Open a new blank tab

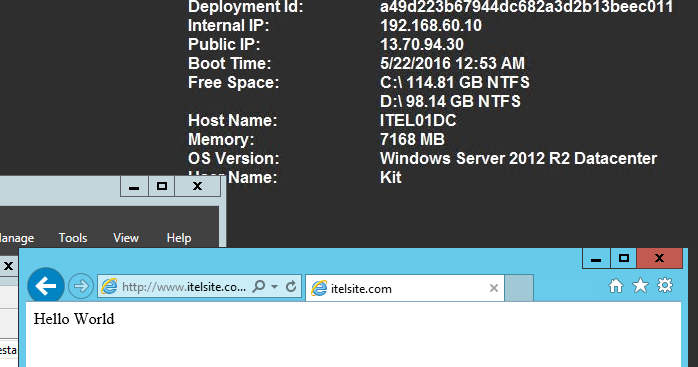[519, 288]
